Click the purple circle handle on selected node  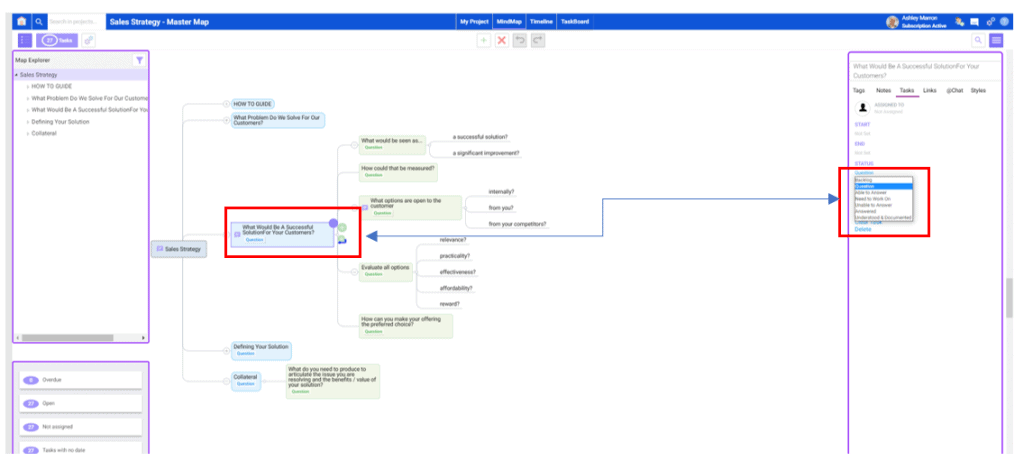[x=333, y=223]
